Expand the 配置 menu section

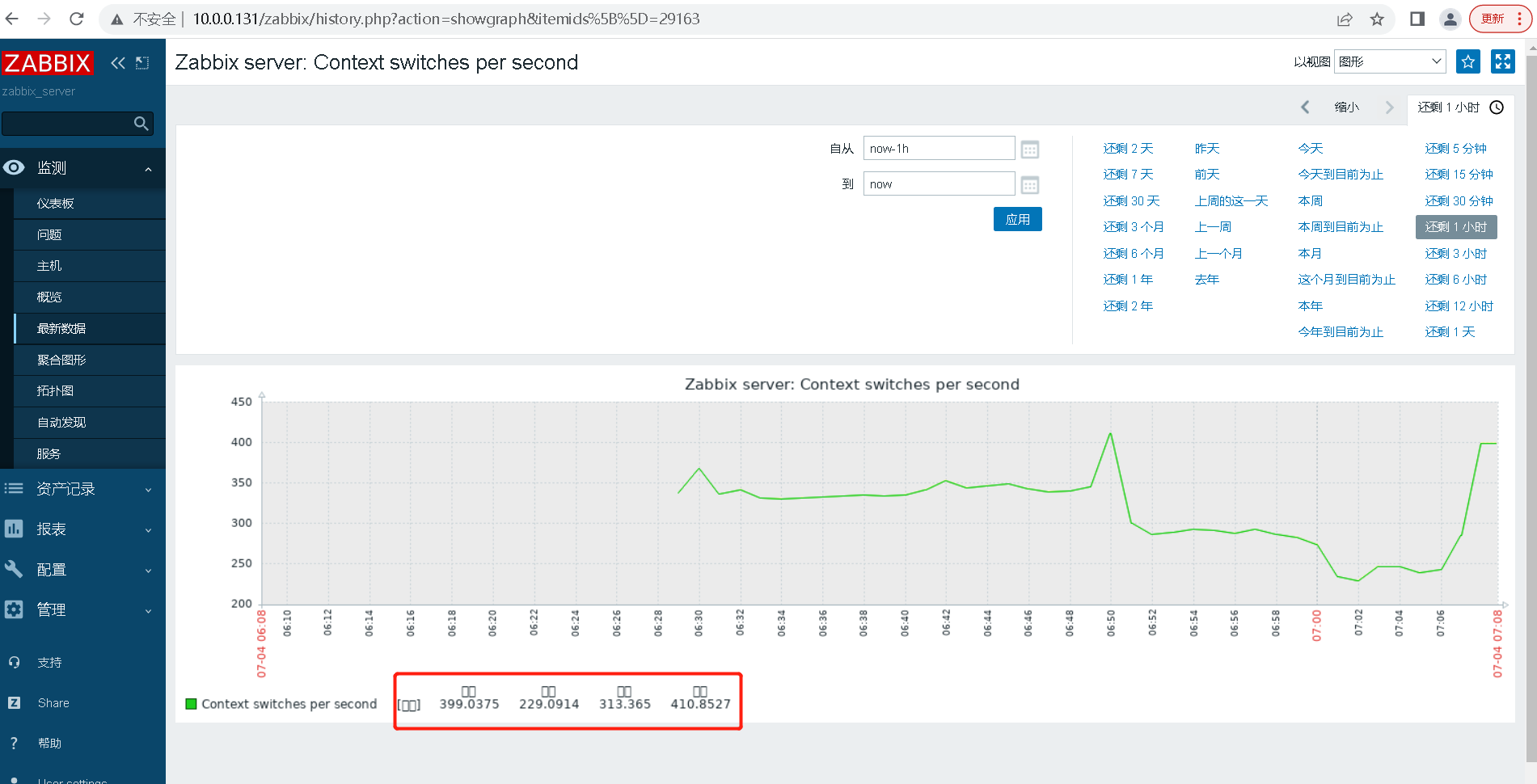[82, 570]
